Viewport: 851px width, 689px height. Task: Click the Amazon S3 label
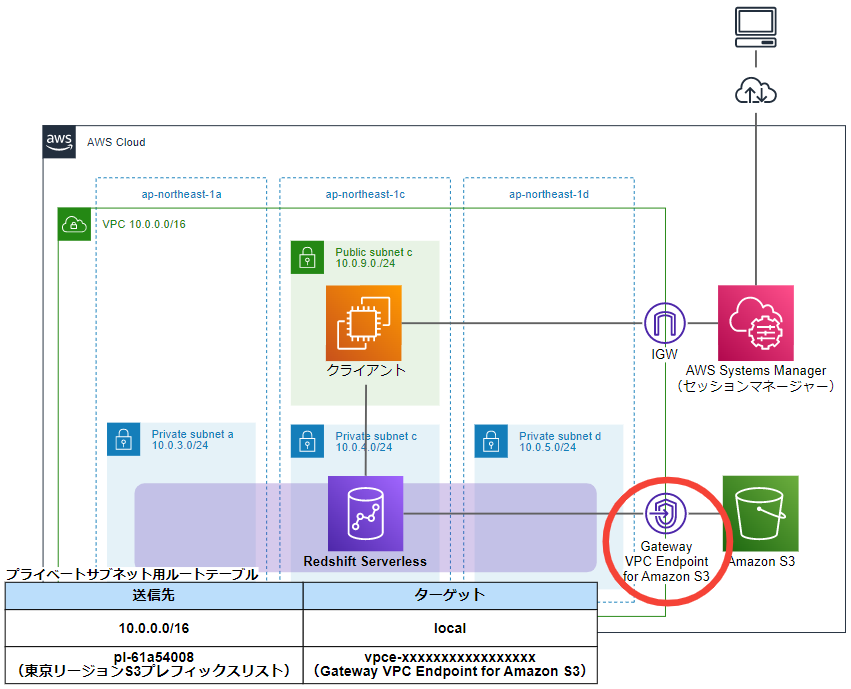click(x=761, y=562)
